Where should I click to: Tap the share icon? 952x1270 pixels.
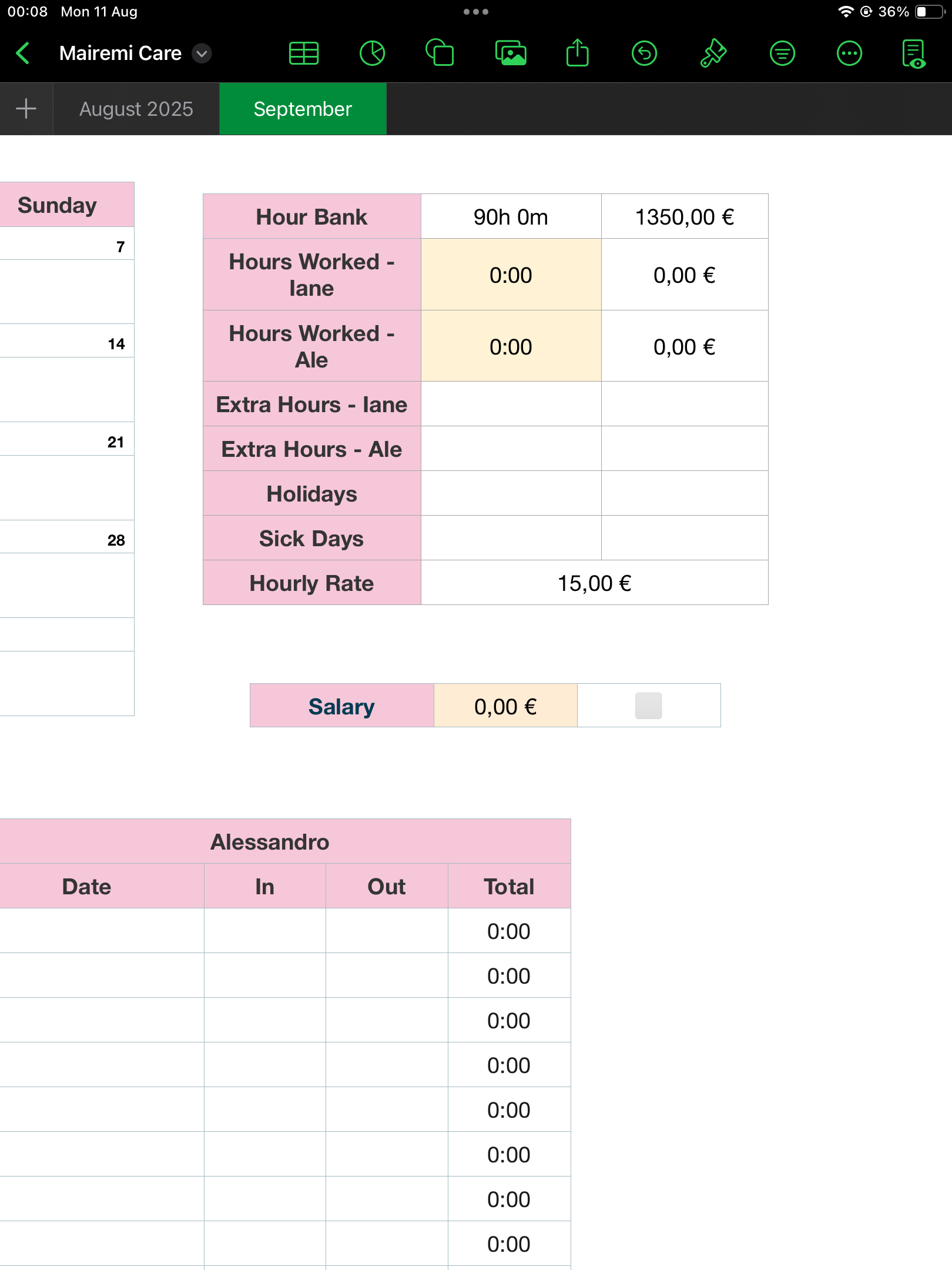pos(577,54)
